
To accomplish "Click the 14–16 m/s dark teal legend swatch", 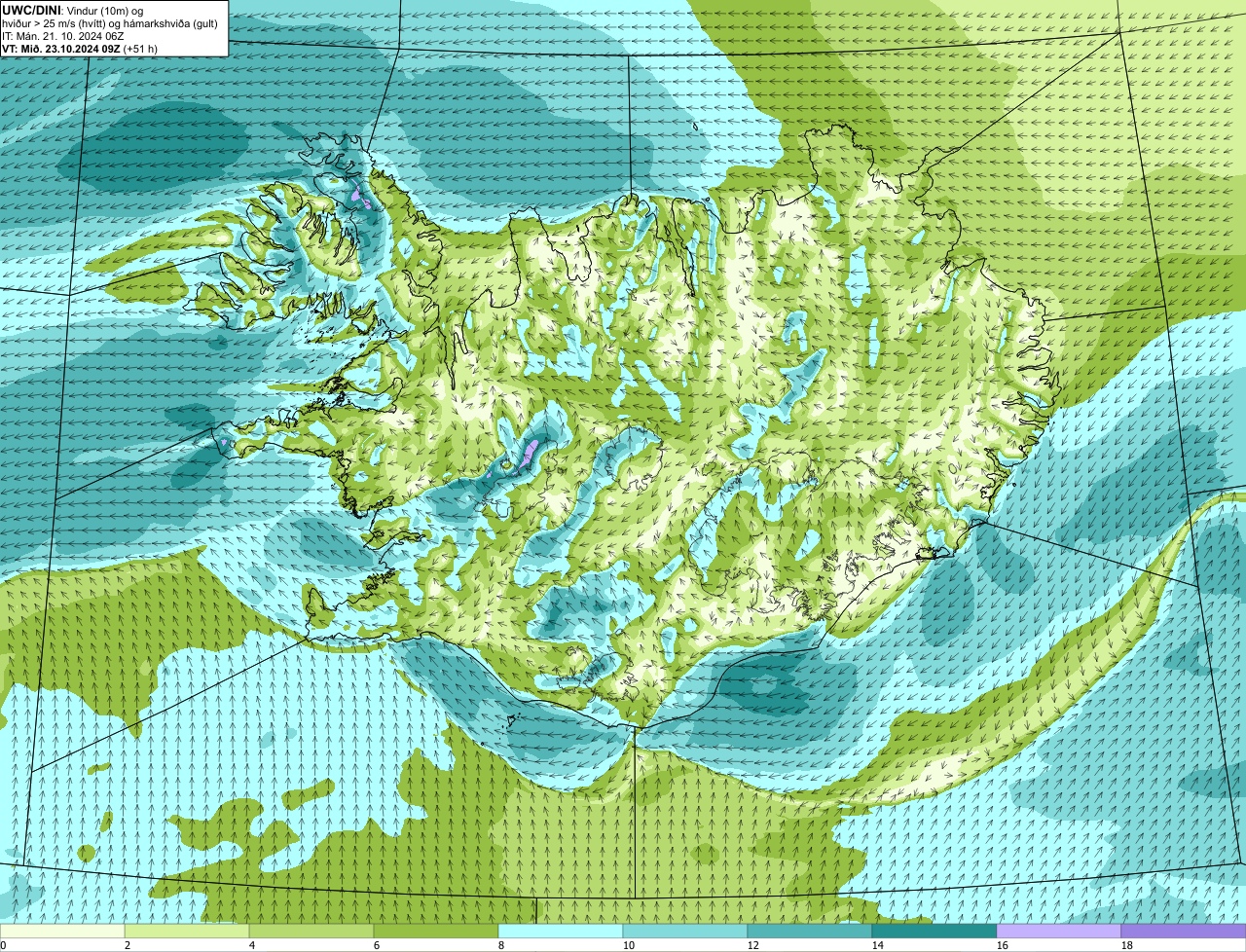I will coord(934,931).
